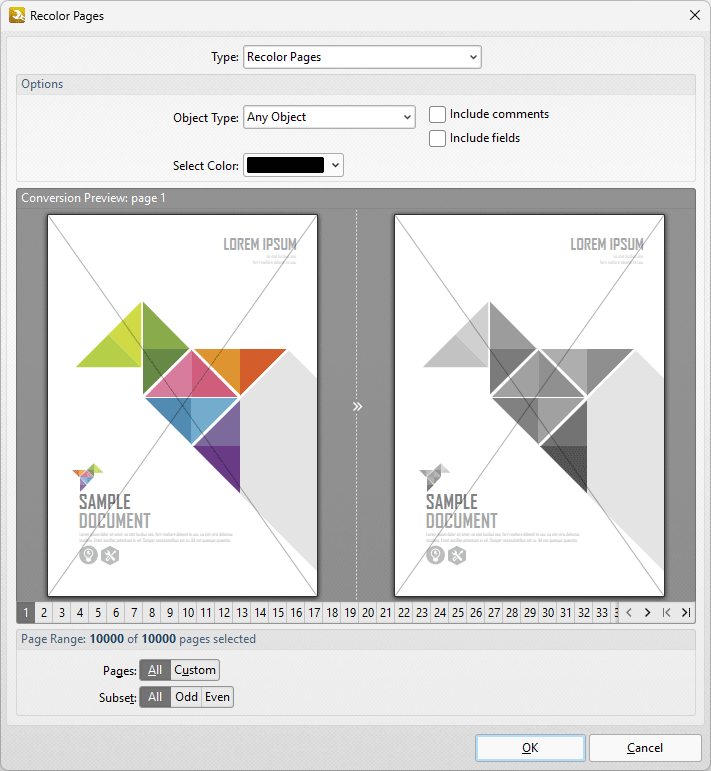
Task: Select preview page 30 tab
Action: pos(548,613)
